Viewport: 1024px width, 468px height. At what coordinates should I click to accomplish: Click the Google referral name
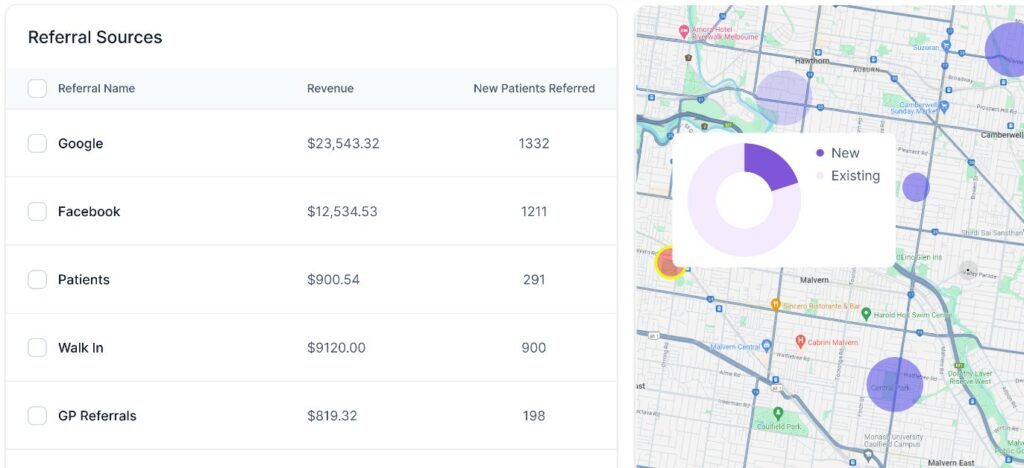click(80, 144)
